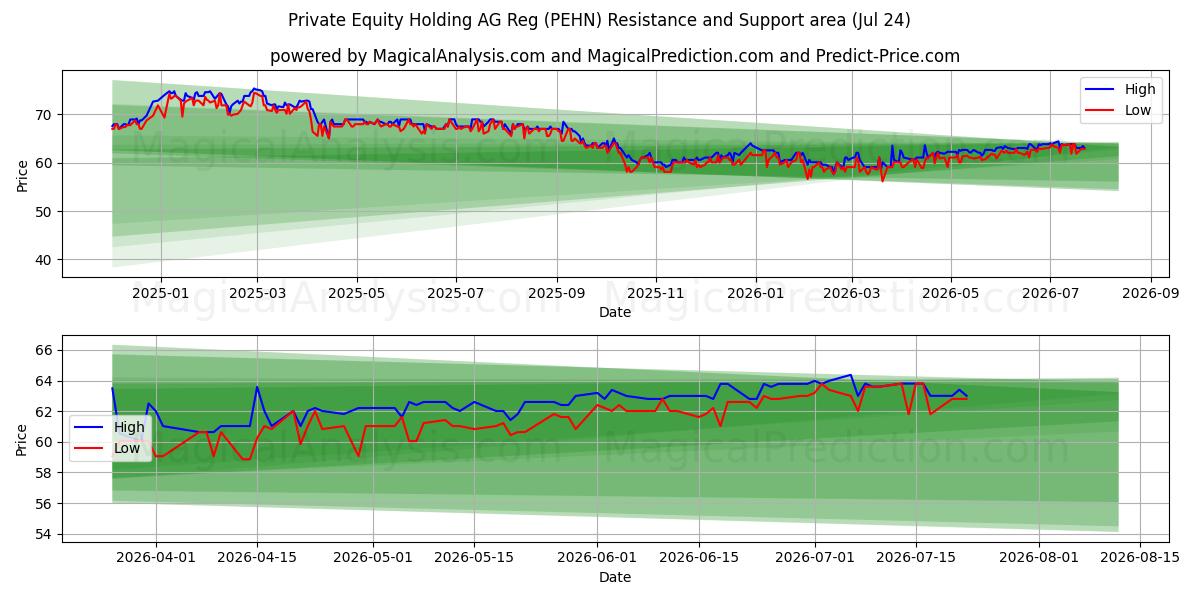The width and height of the screenshot is (1200, 600).
Task: Click the 2025-11 tick label
Action: tap(656, 293)
